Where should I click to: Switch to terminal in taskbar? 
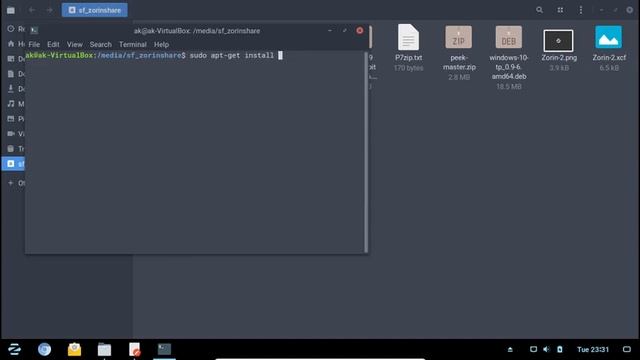pyautogui.click(x=164, y=349)
